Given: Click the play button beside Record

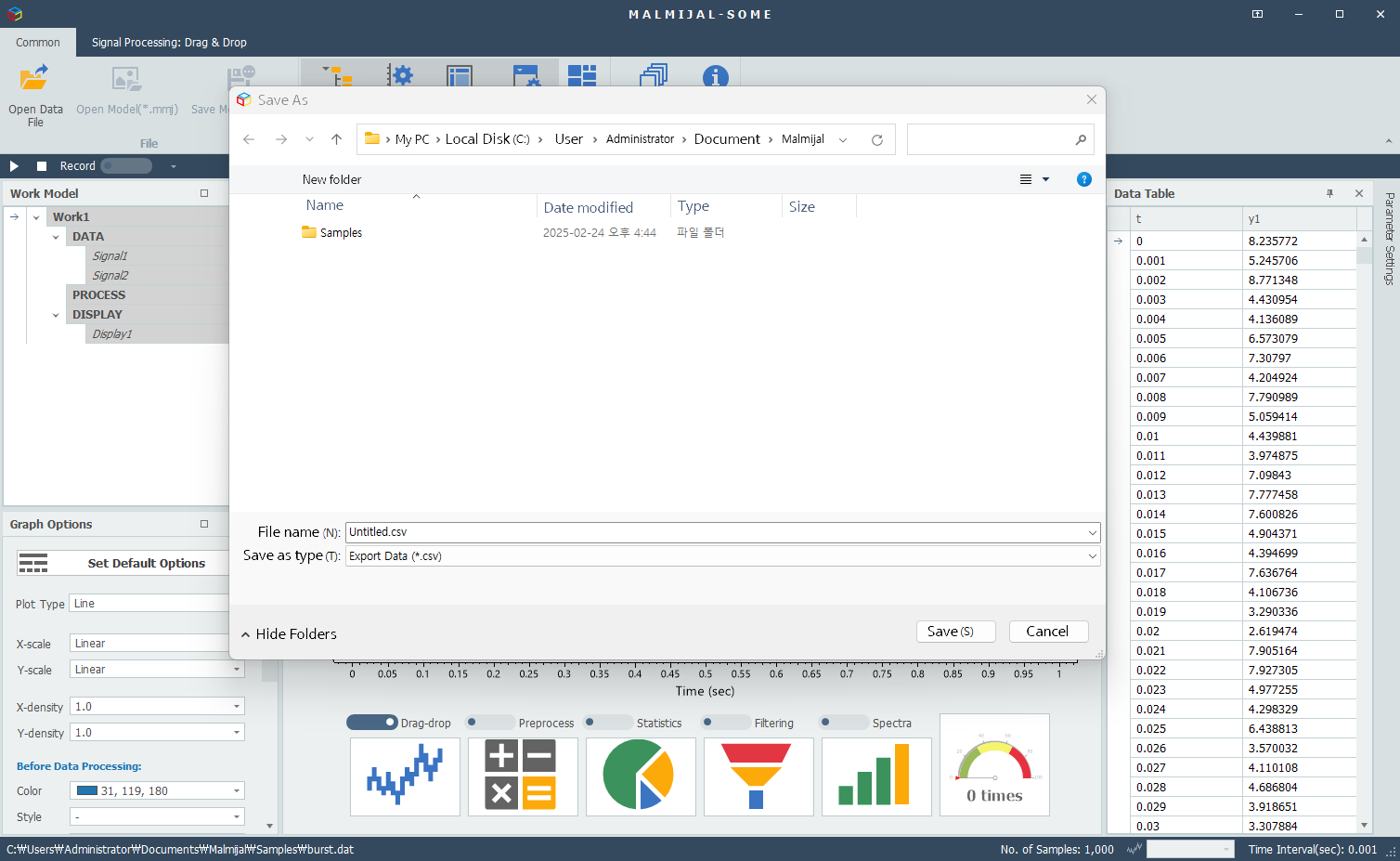Looking at the screenshot, I should (x=14, y=166).
